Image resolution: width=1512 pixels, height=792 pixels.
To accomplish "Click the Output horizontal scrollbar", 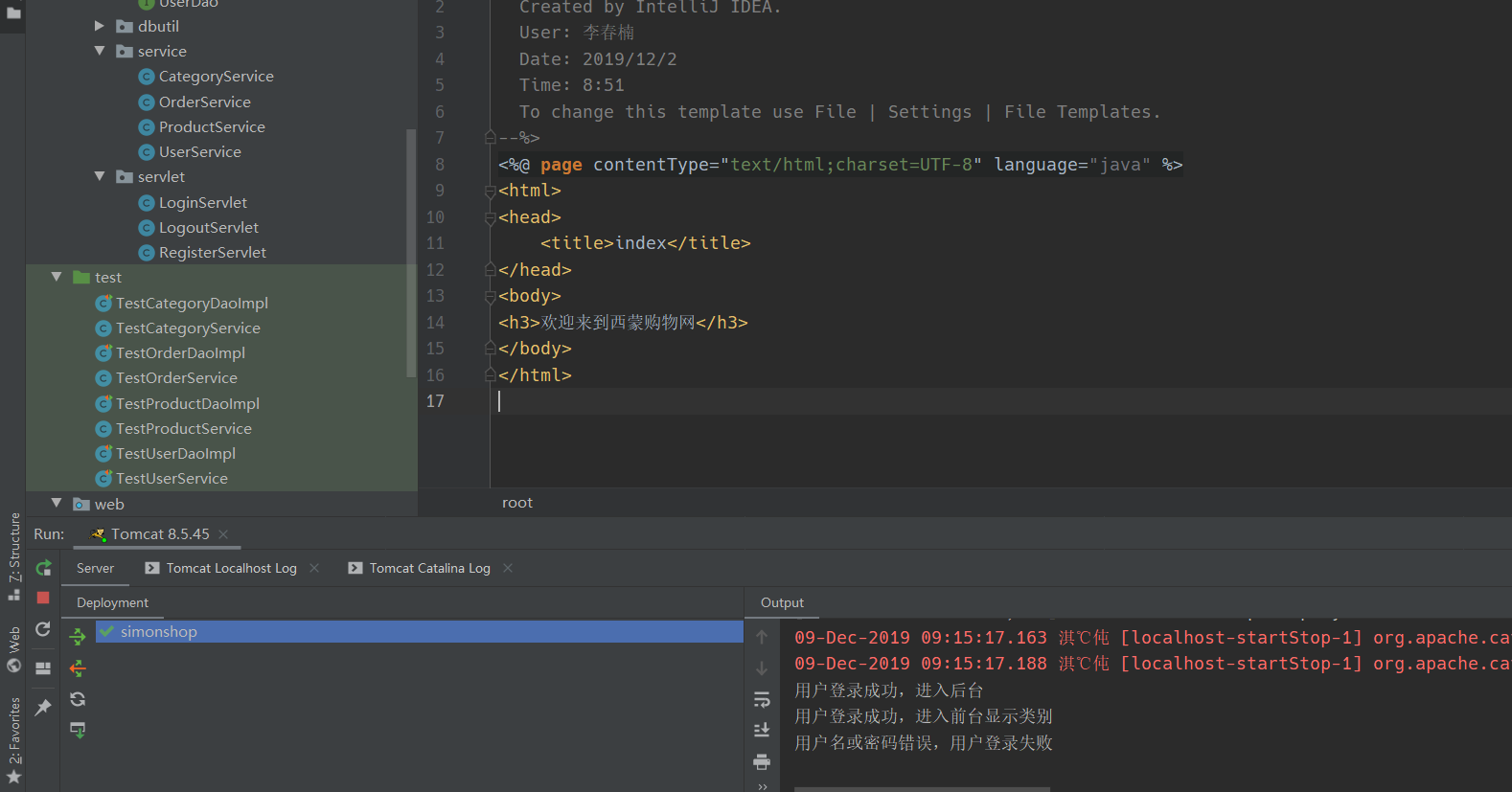I will pos(922,789).
